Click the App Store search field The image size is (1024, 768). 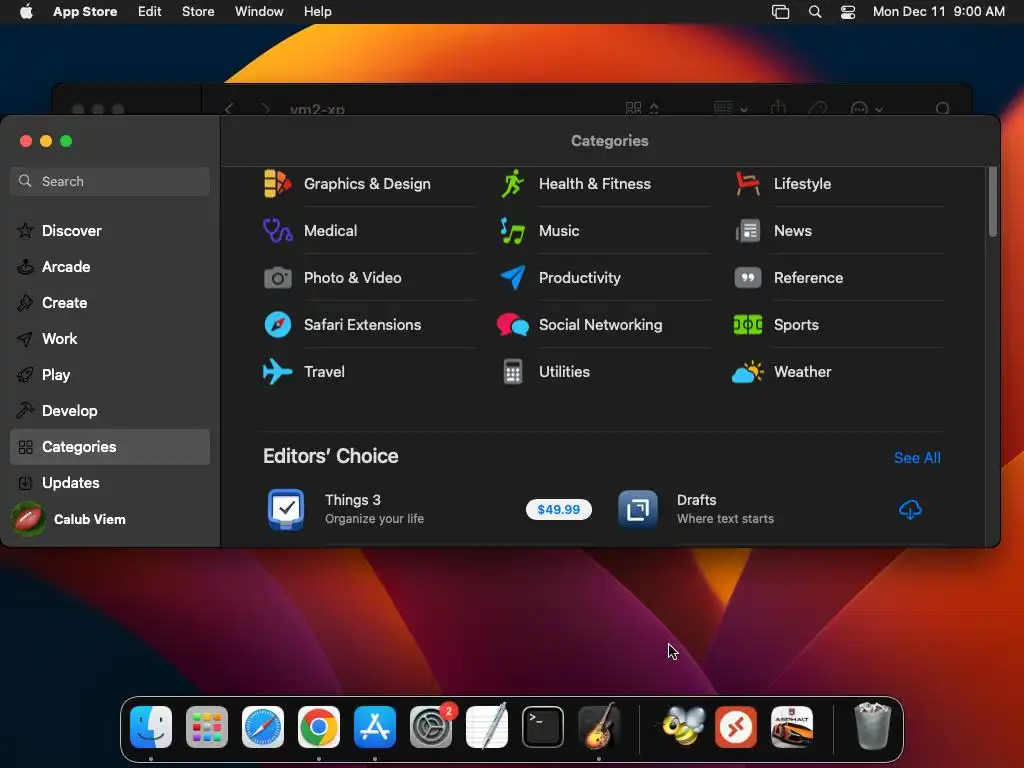(x=110, y=181)
